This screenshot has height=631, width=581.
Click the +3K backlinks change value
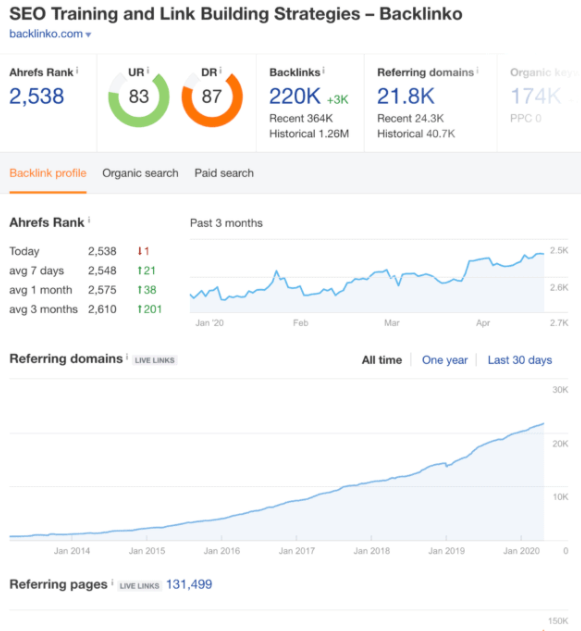(x=338, y=99)
